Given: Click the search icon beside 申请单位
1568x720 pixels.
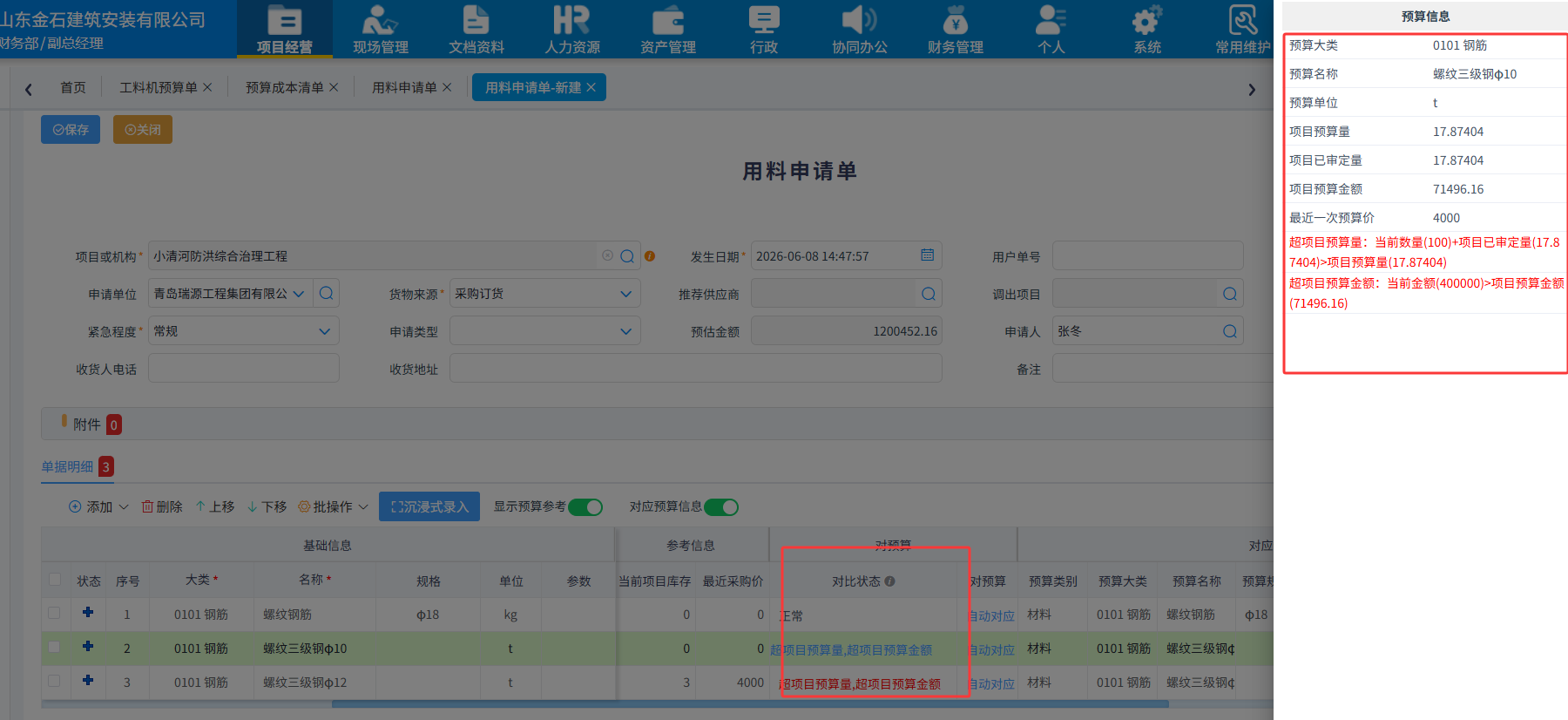Looking at the screenshot, I should [327, 293].
